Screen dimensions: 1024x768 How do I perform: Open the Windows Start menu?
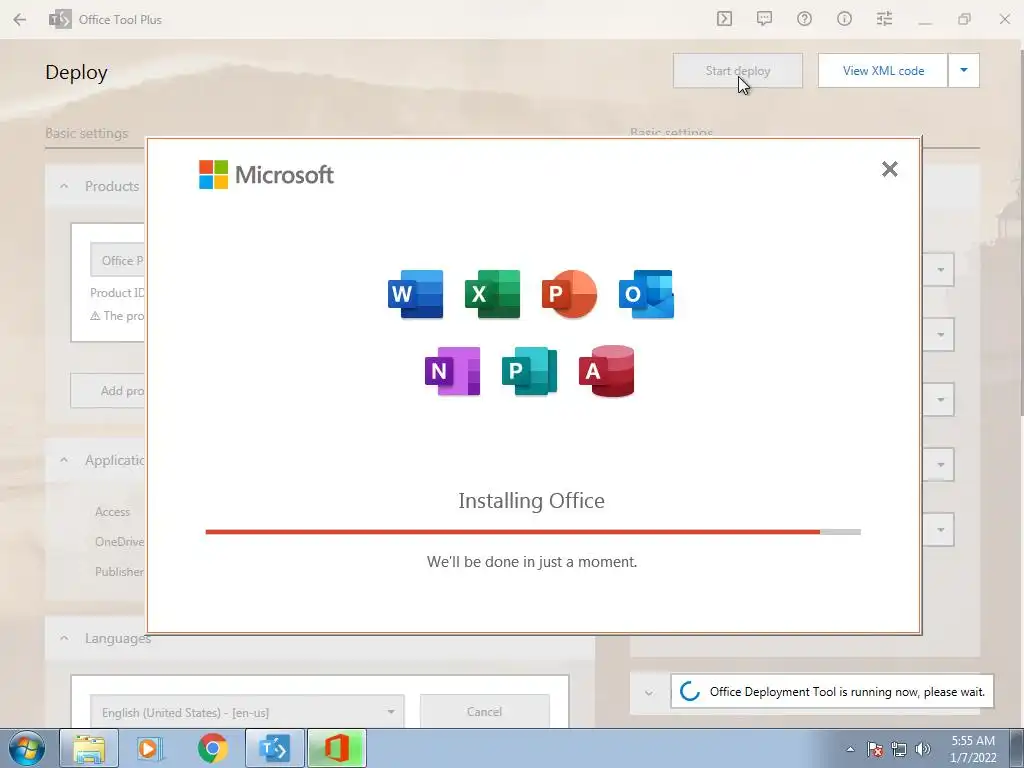(x=27, y=748)
